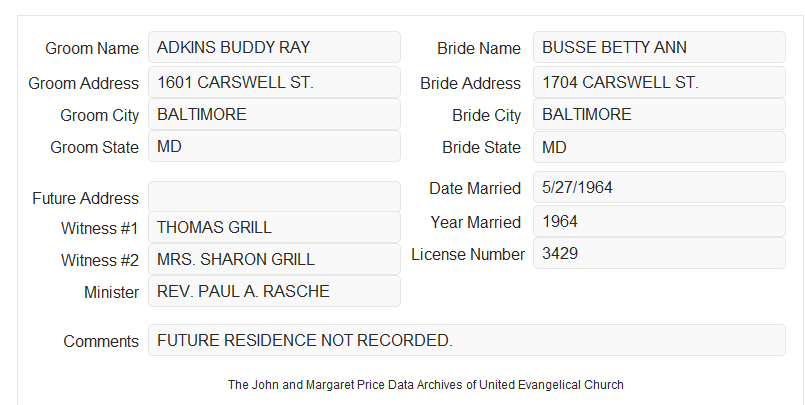Click the Comments label text
The width and height of the screenshot is (805, 405).
pos(101,341)
